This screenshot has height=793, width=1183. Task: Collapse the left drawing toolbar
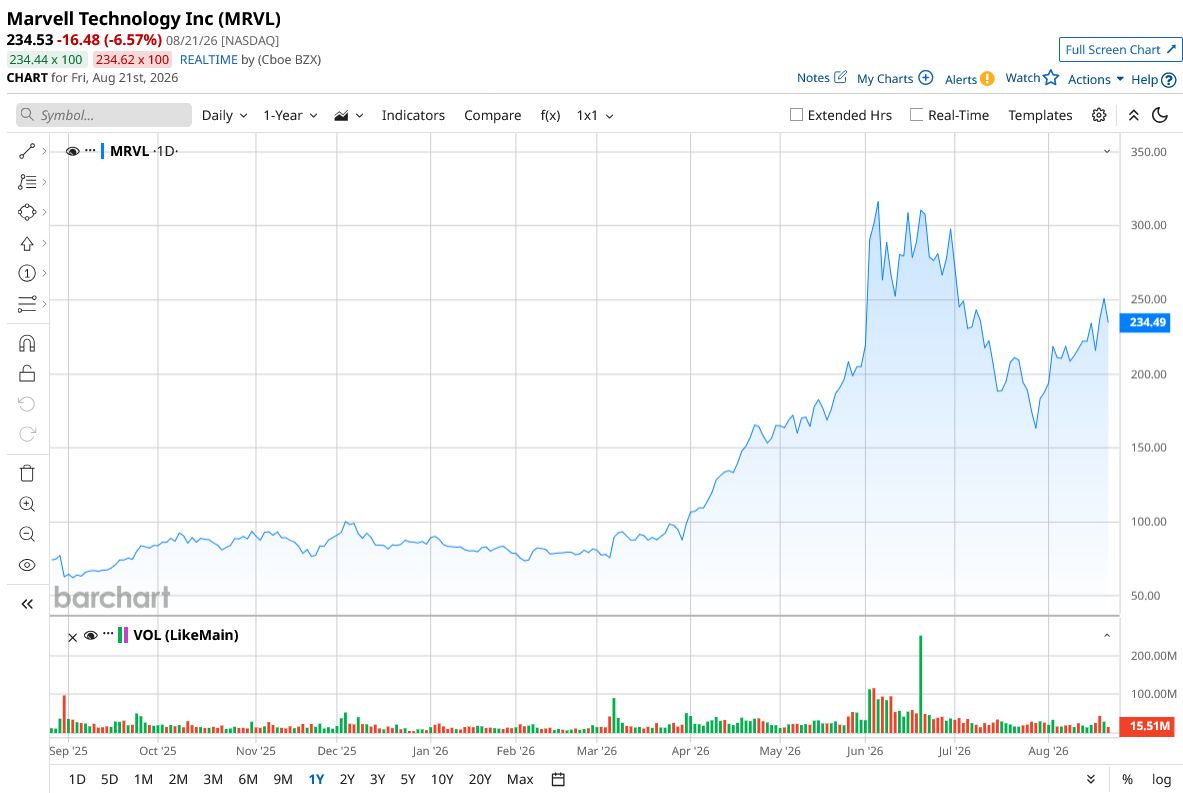(27, 604)
